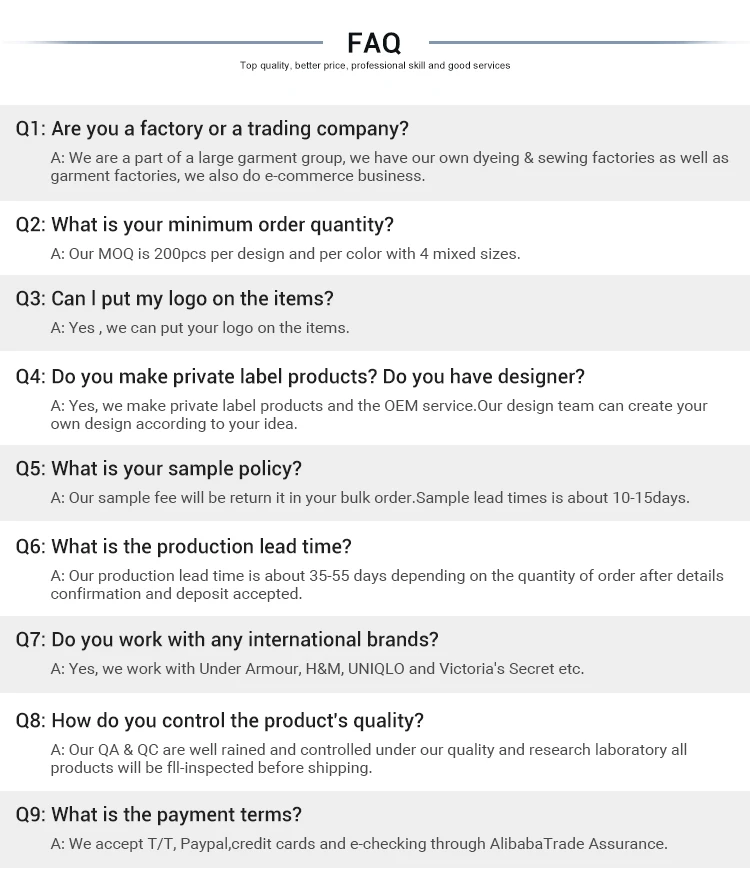Click the sample fee answer text
Viewport: 750px width, 885px height.
pyautogui.click(x=369, y=498)
